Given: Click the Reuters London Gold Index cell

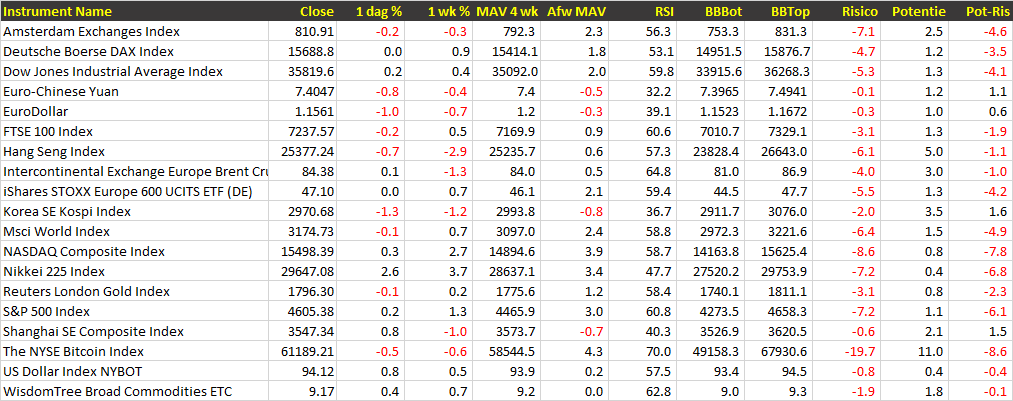Looking at the screenshot, I should [87, 292].
